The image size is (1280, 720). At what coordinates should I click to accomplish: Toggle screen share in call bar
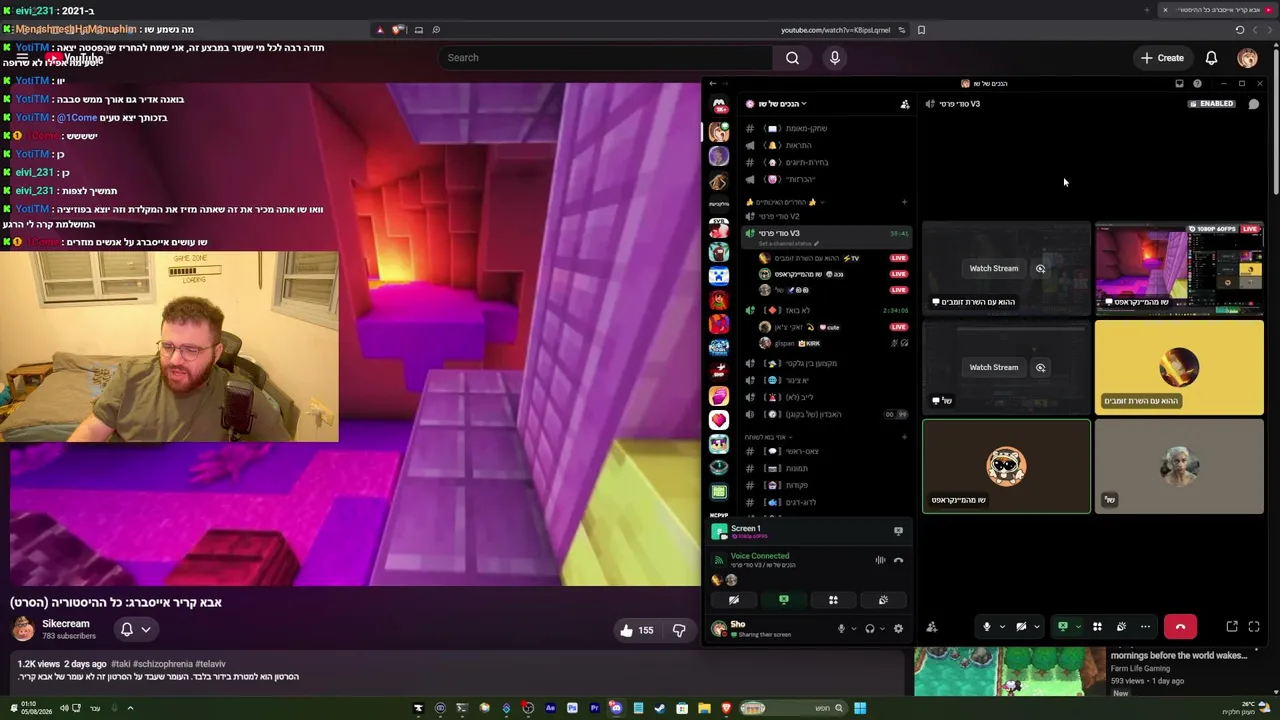pos(1063,627)
